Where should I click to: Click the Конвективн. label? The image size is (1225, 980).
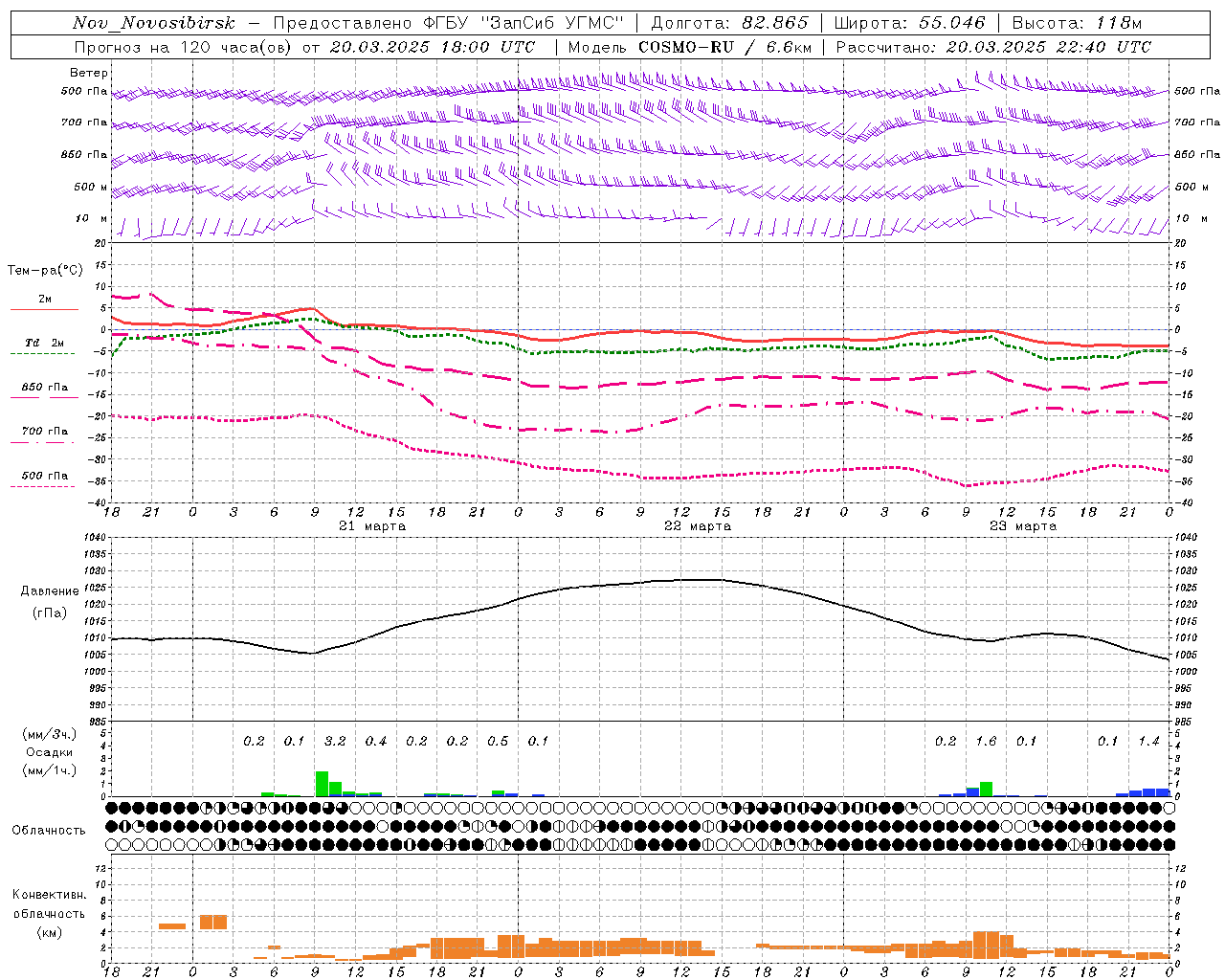[x=49, y=894]
